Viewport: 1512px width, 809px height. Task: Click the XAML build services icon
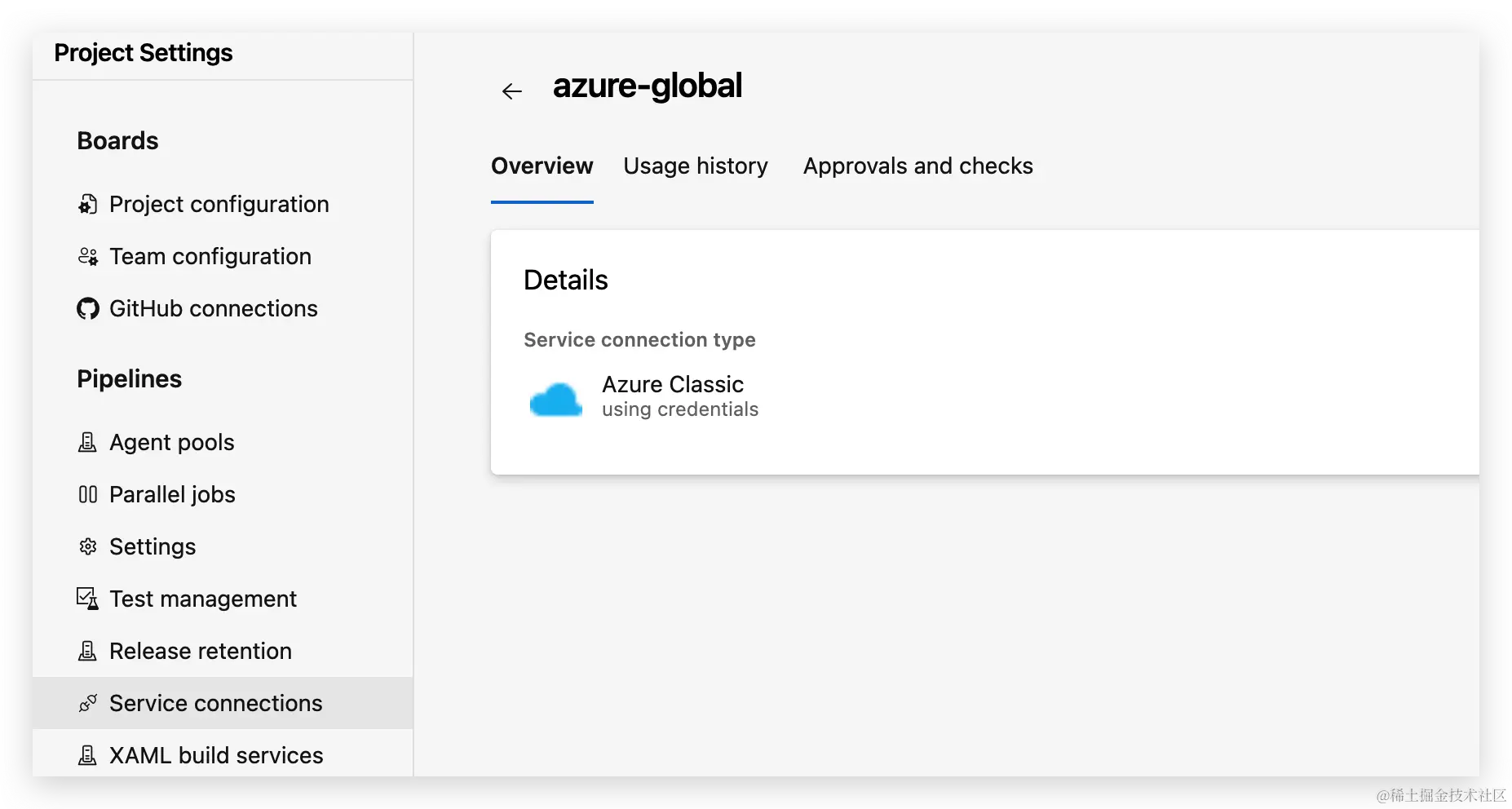(88, 755)
